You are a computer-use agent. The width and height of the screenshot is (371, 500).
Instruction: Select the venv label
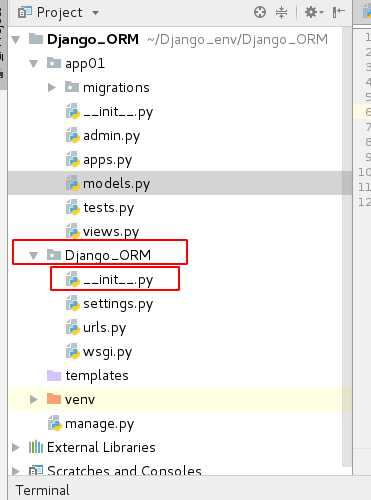click(x=80, y=400)
